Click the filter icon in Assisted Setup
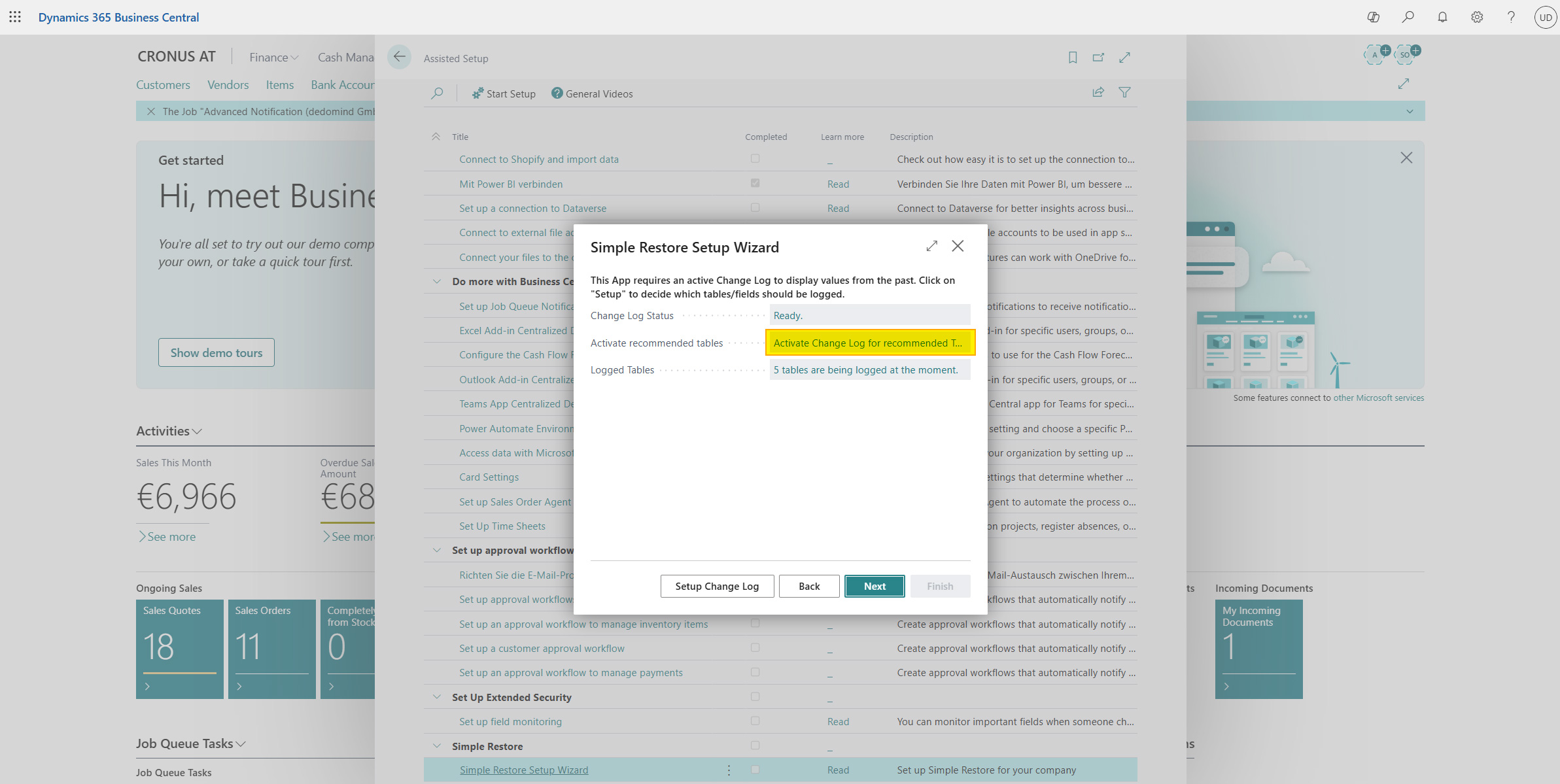This screenshot has height=784, width=1560. tap(1125, 92)
